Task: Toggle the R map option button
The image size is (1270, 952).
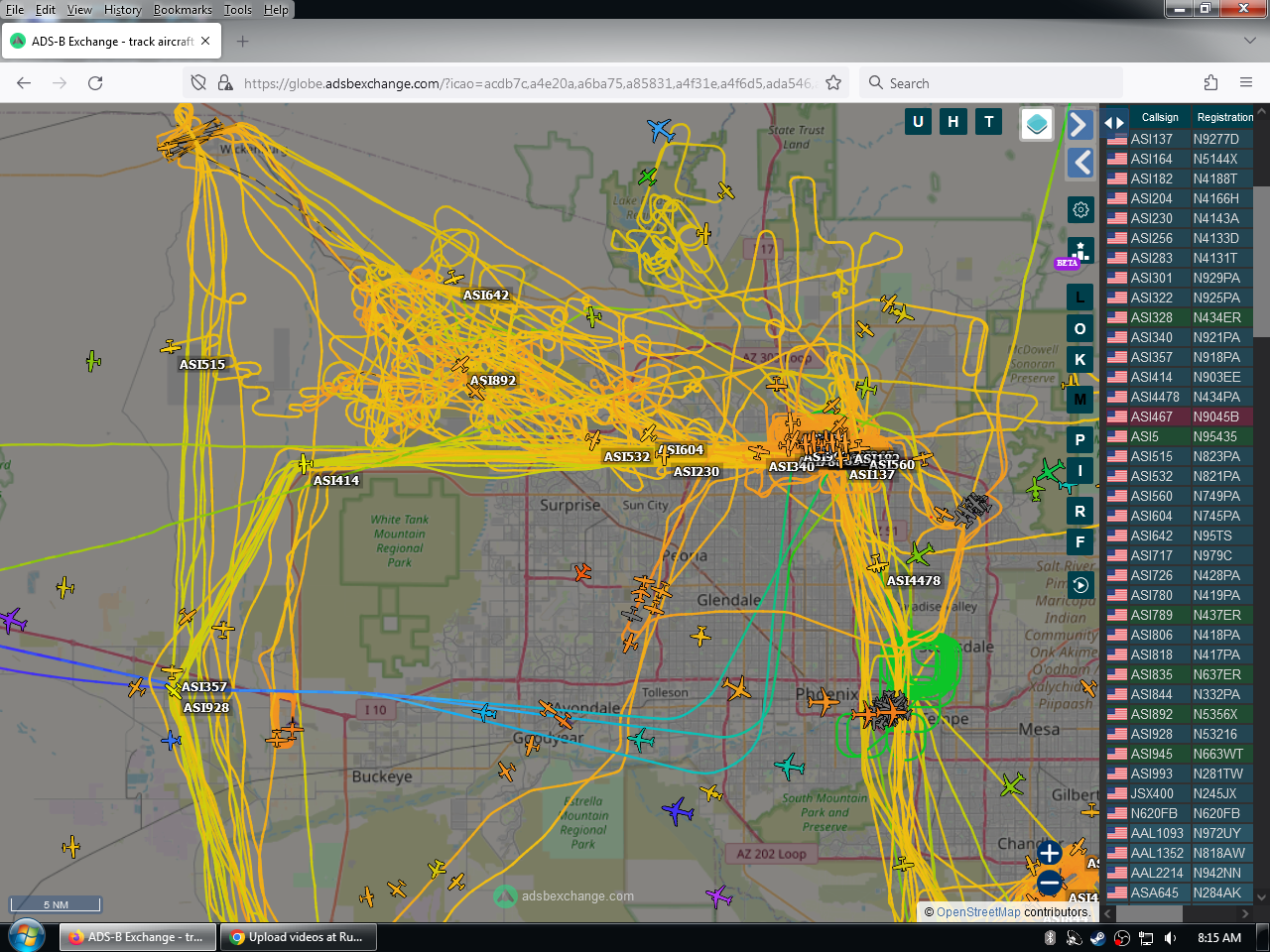Action: 1080,512
